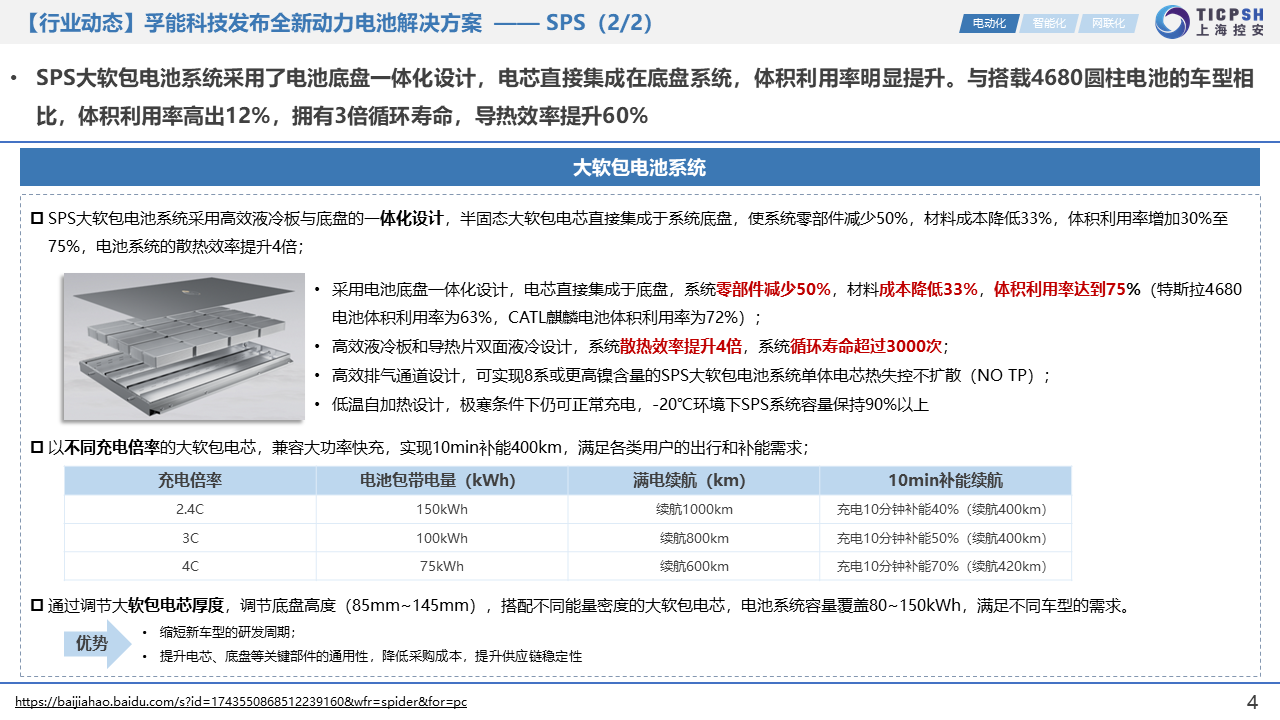Screen dimensions: 1280x720
Task: Open the 网联化 tab
Action: coord(1107,23)
